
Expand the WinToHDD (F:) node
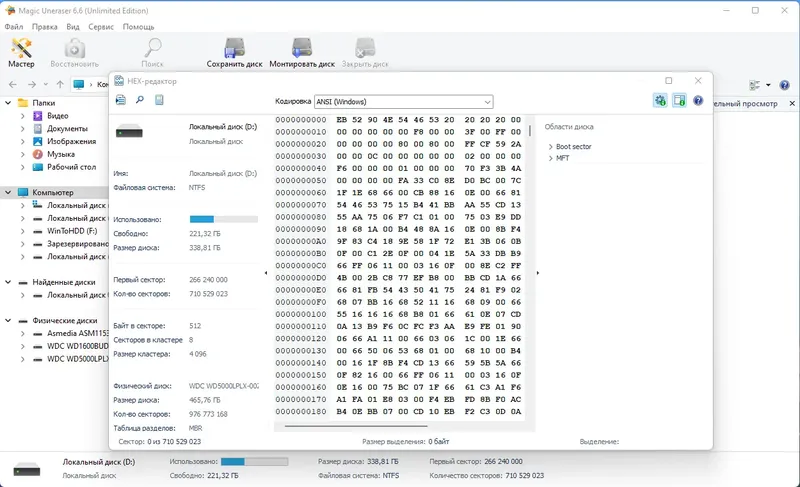pyautogui.click(x=22, y=231)
